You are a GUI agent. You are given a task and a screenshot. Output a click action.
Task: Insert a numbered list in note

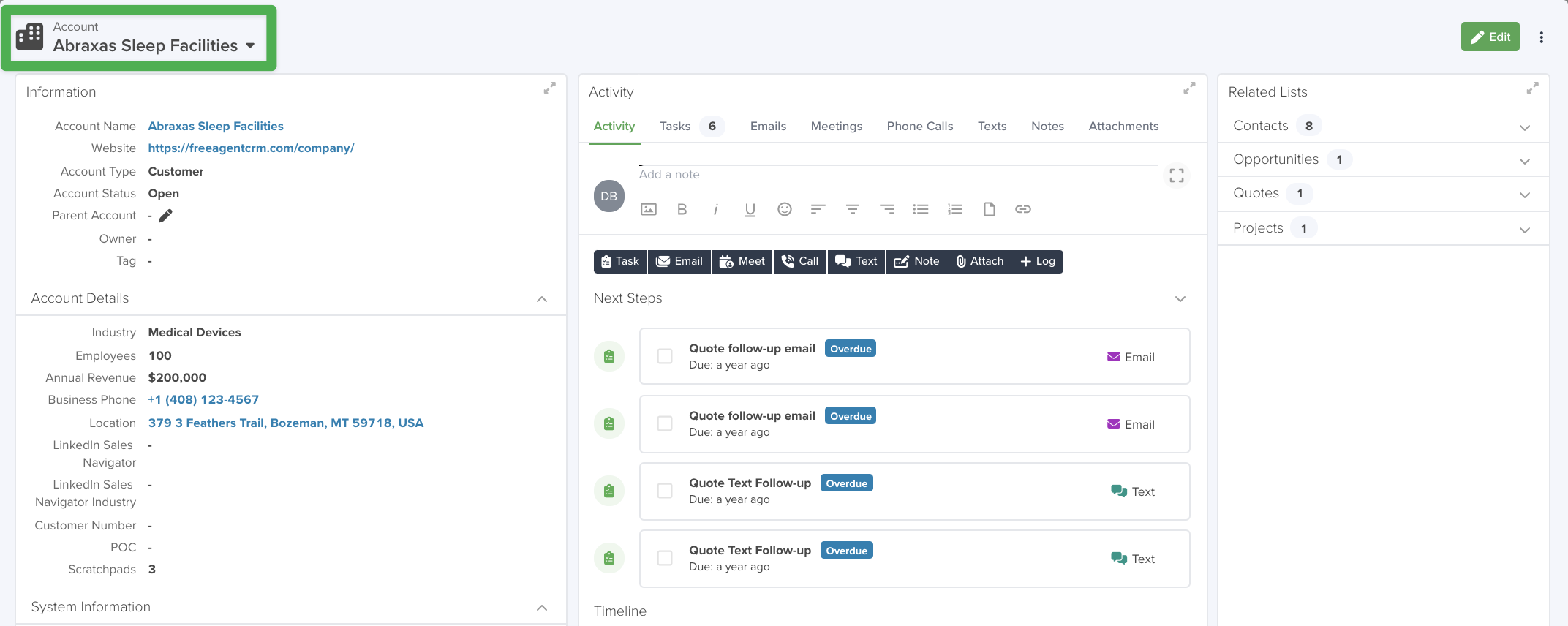(x=955, y=209)
